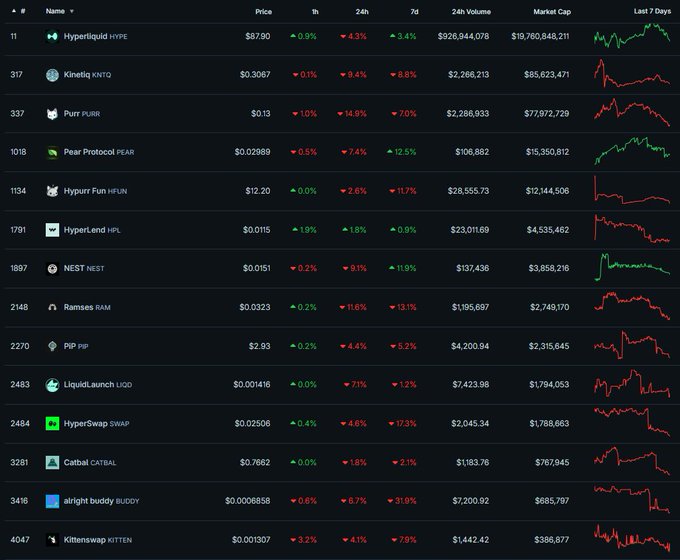Click the HyperSwap green logo
Viewport: 680px width, 560px height.
[x=52, y=423]
